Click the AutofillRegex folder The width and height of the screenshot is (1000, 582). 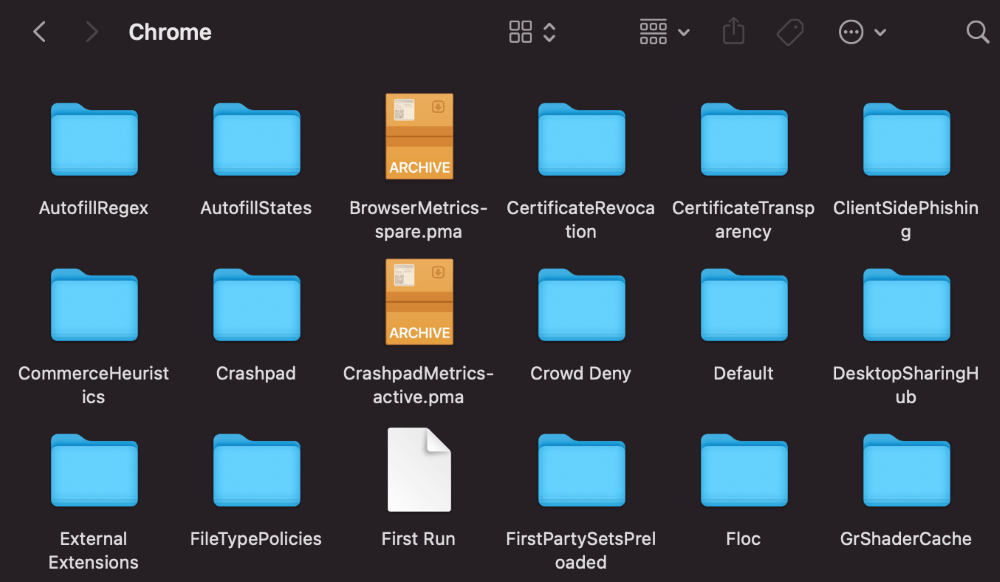click(x=94, y=140)
